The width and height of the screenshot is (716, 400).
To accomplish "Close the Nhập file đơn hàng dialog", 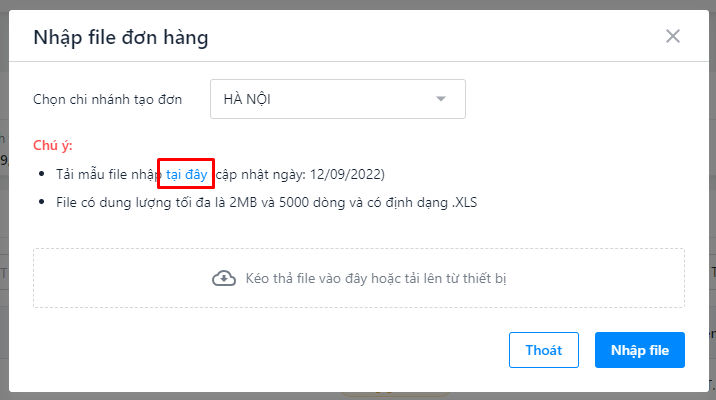I will (x=673, y=36).
